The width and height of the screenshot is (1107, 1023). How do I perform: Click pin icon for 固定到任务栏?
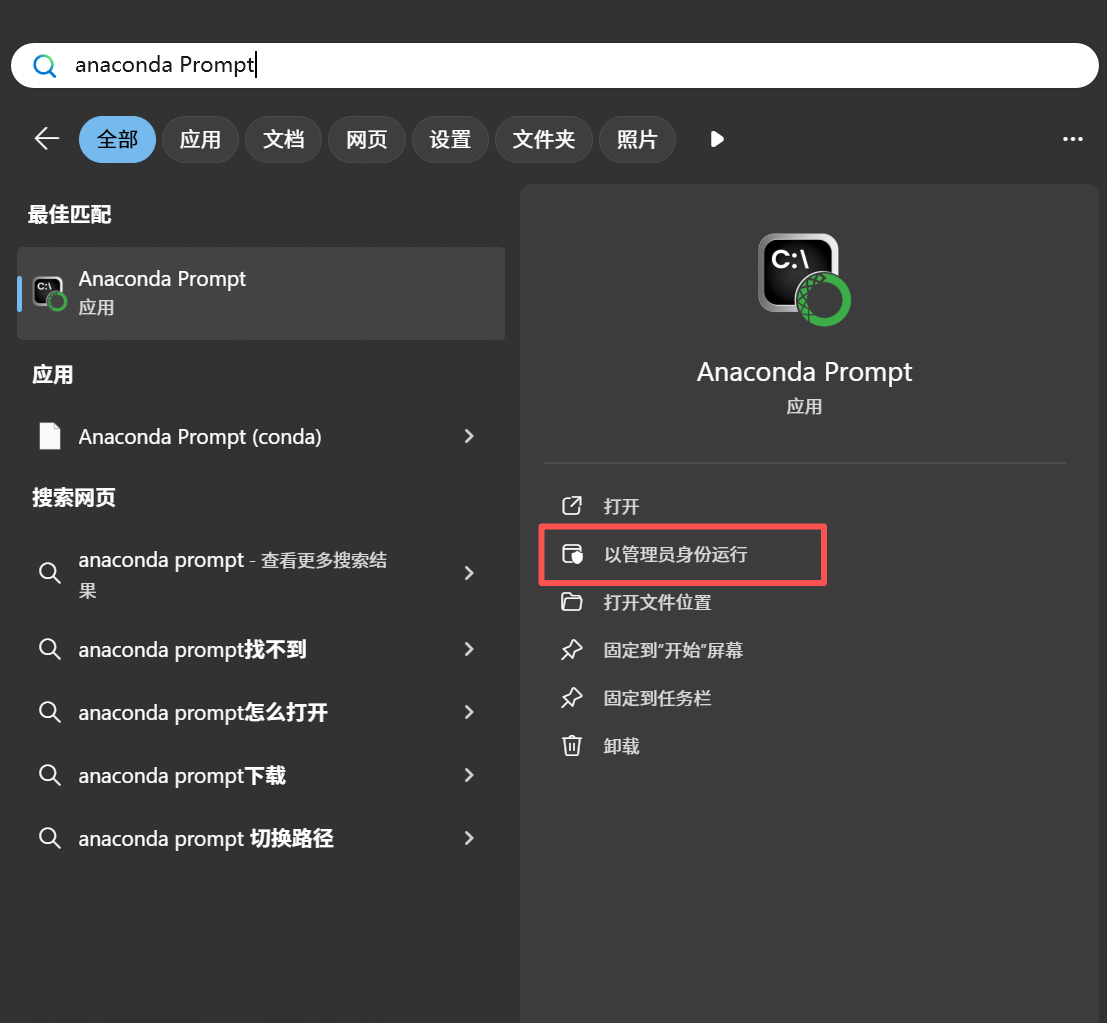572,698
